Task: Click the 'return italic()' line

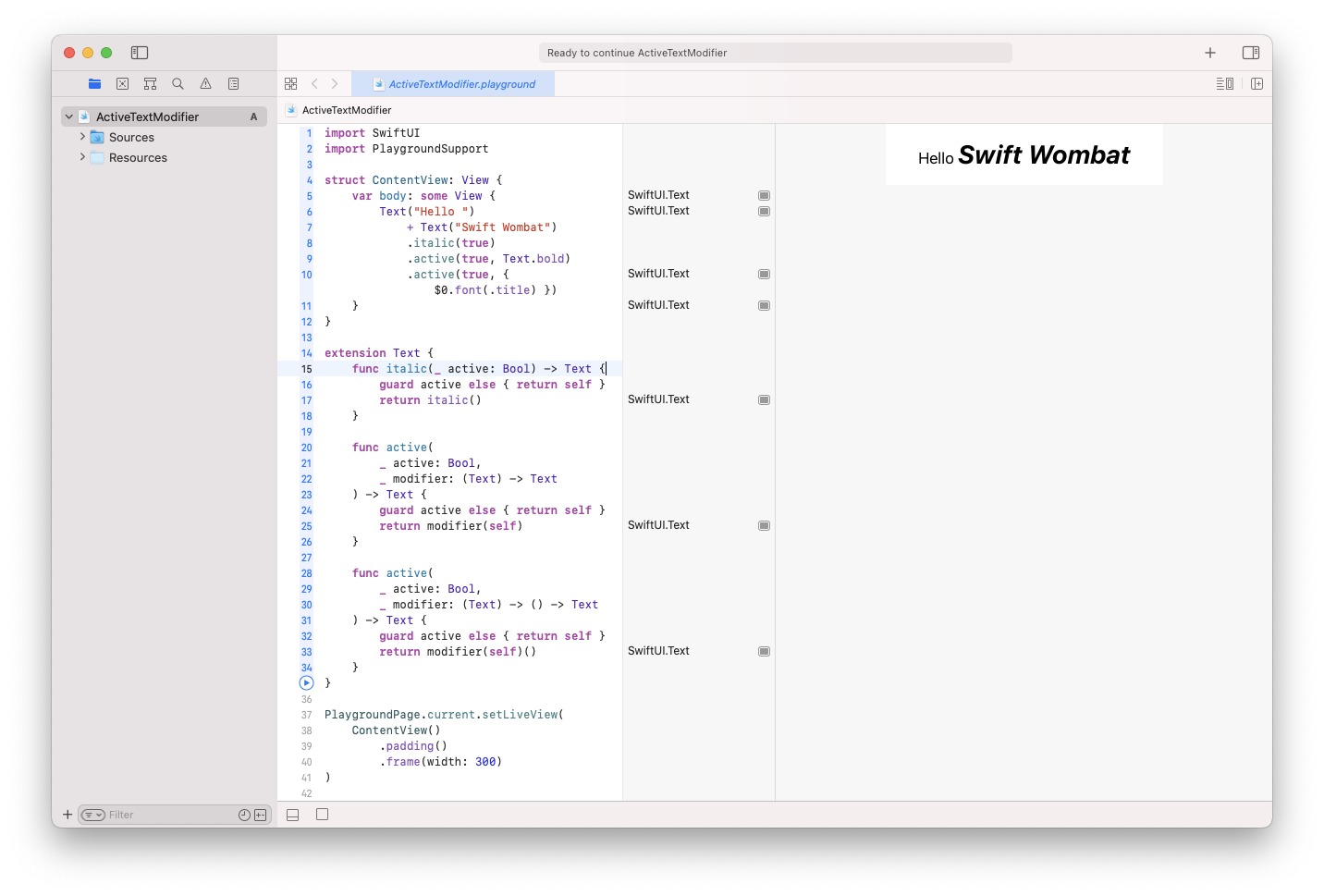Action: tap(430, 400)
